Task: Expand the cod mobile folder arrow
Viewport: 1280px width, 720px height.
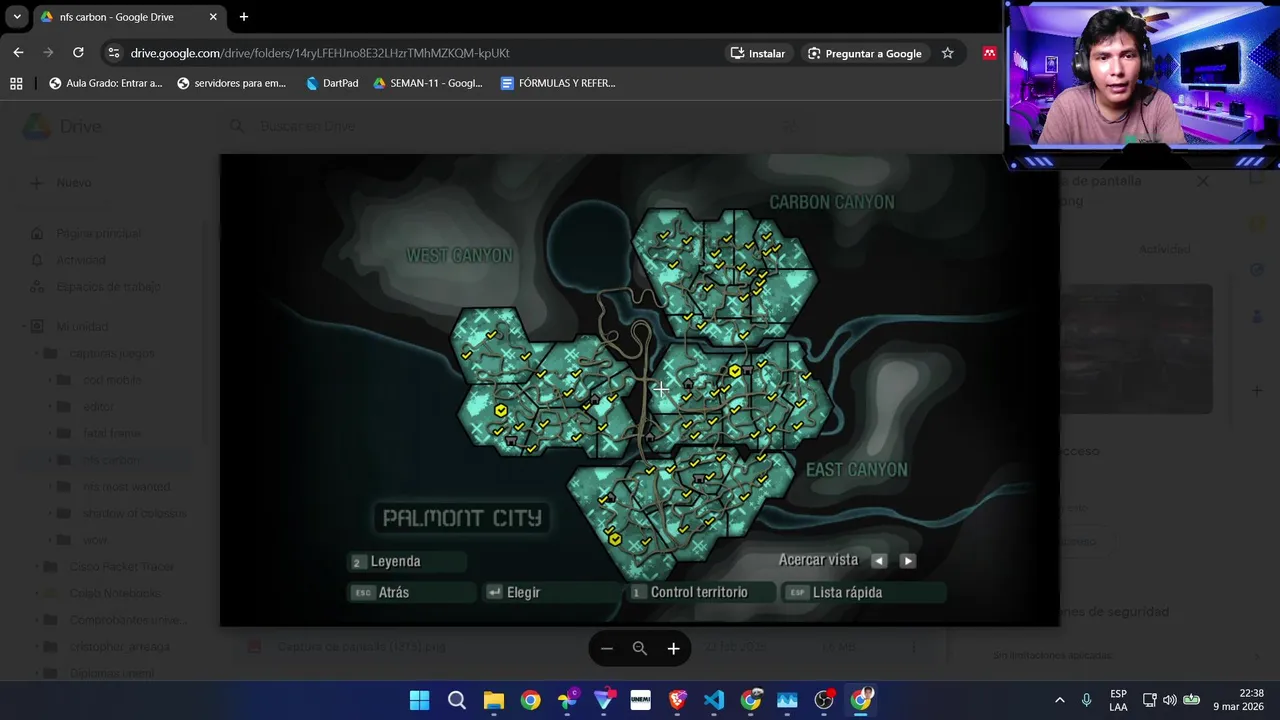Action: point(50,380)
